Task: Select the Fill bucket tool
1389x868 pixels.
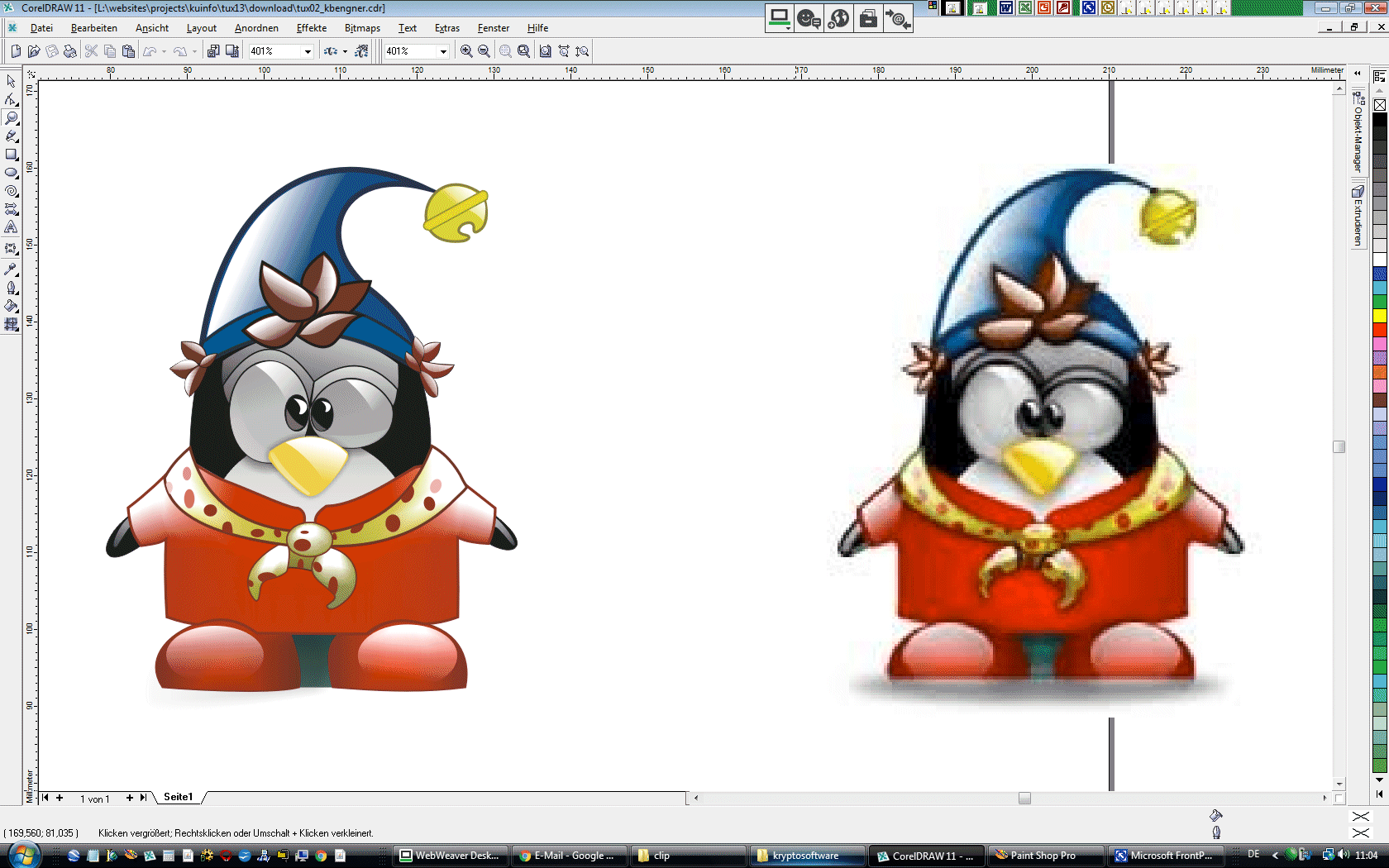Action: 11,306
